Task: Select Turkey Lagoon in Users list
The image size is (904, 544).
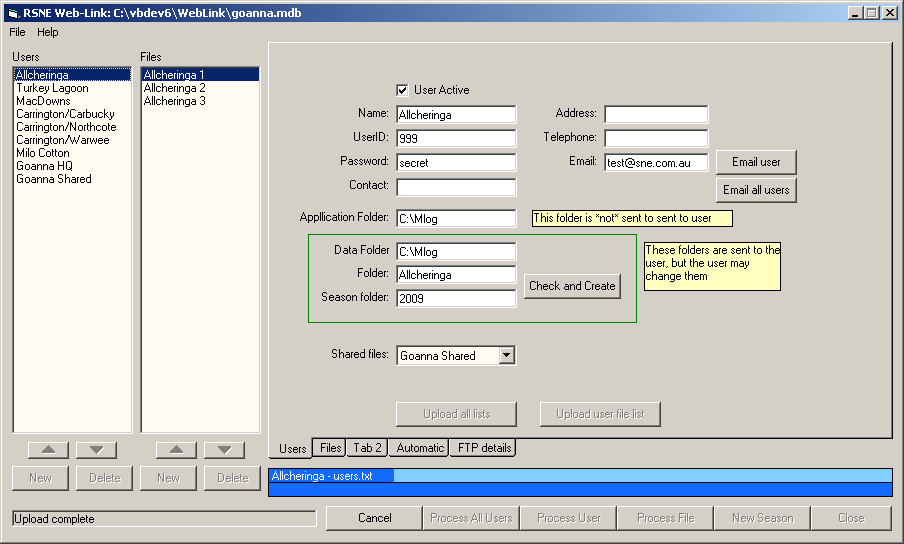Action: 52,88
